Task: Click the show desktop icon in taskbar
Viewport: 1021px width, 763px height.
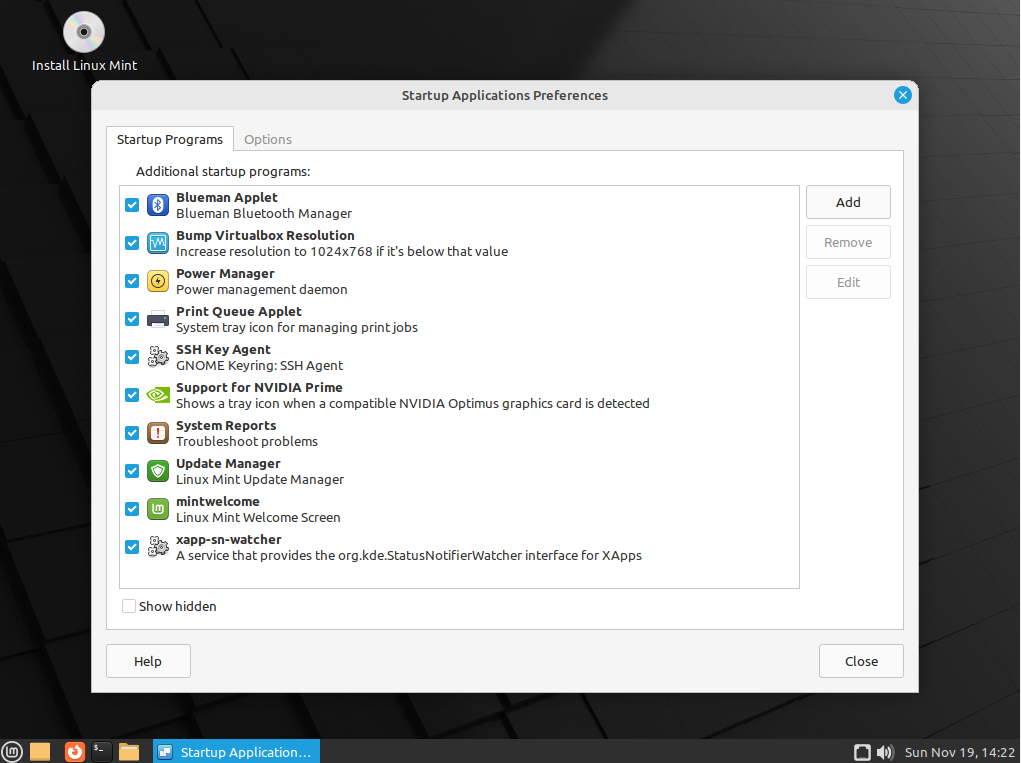Action: click(x=40, y=752)
